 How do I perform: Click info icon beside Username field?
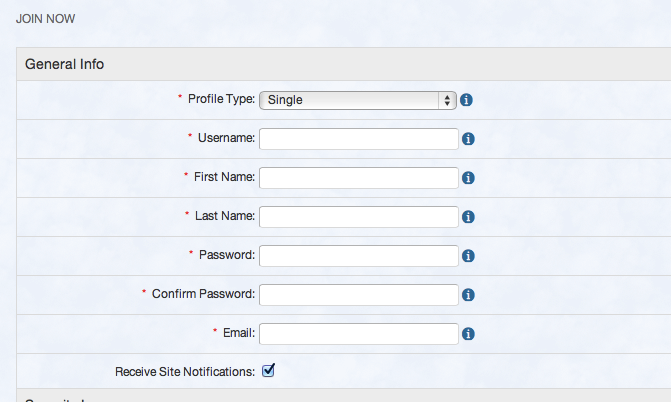coord(467,139)
